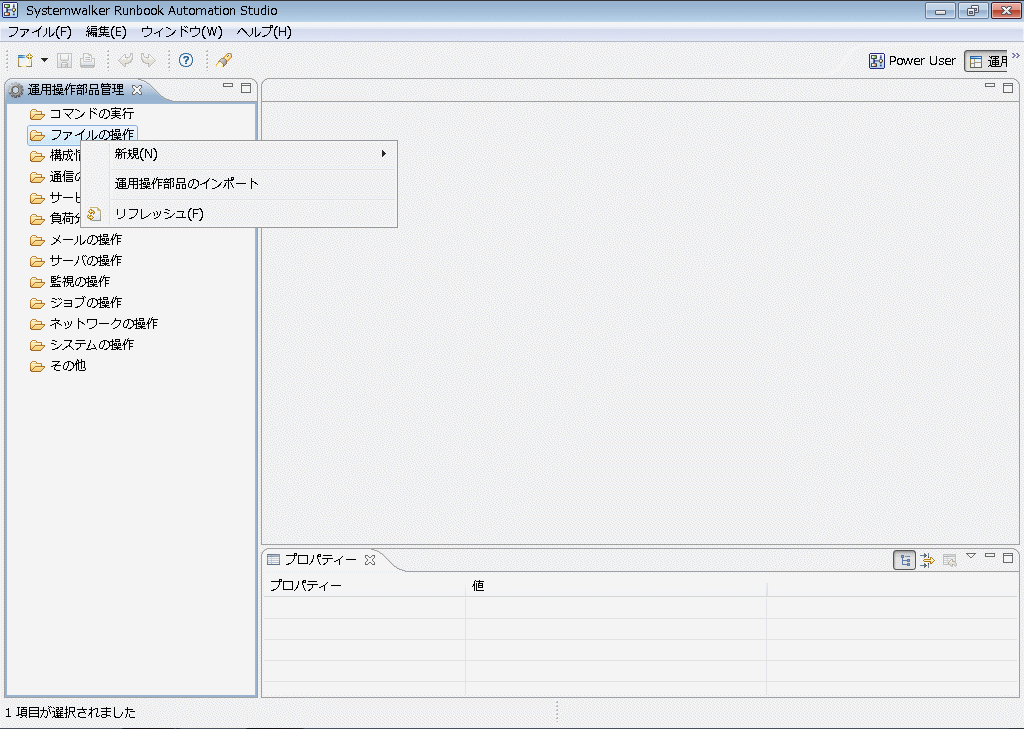Select the ファイルの操作 folder
Image resolution: width=1024 pixels, height=729 pixels.
[92, 135]
